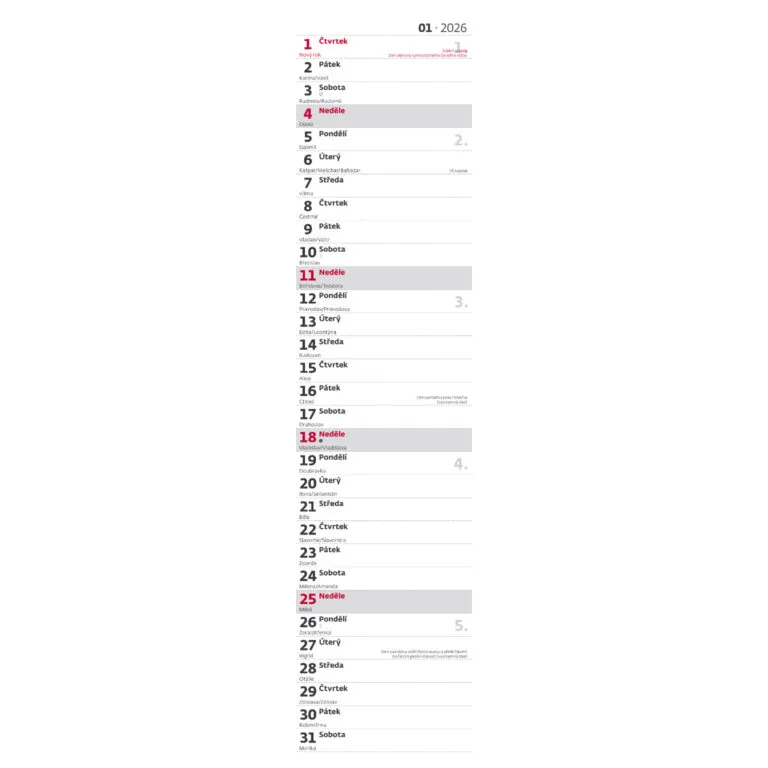Click week number 5 label
The width and height of the screenshot is (768, 768).
tap(460, 625)
